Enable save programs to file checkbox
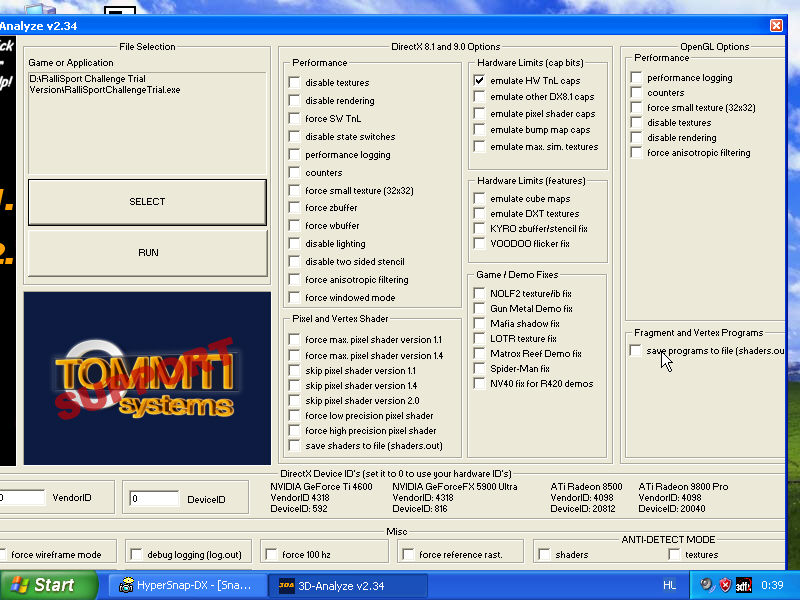 pyautogui.click(x=635, y=351)
